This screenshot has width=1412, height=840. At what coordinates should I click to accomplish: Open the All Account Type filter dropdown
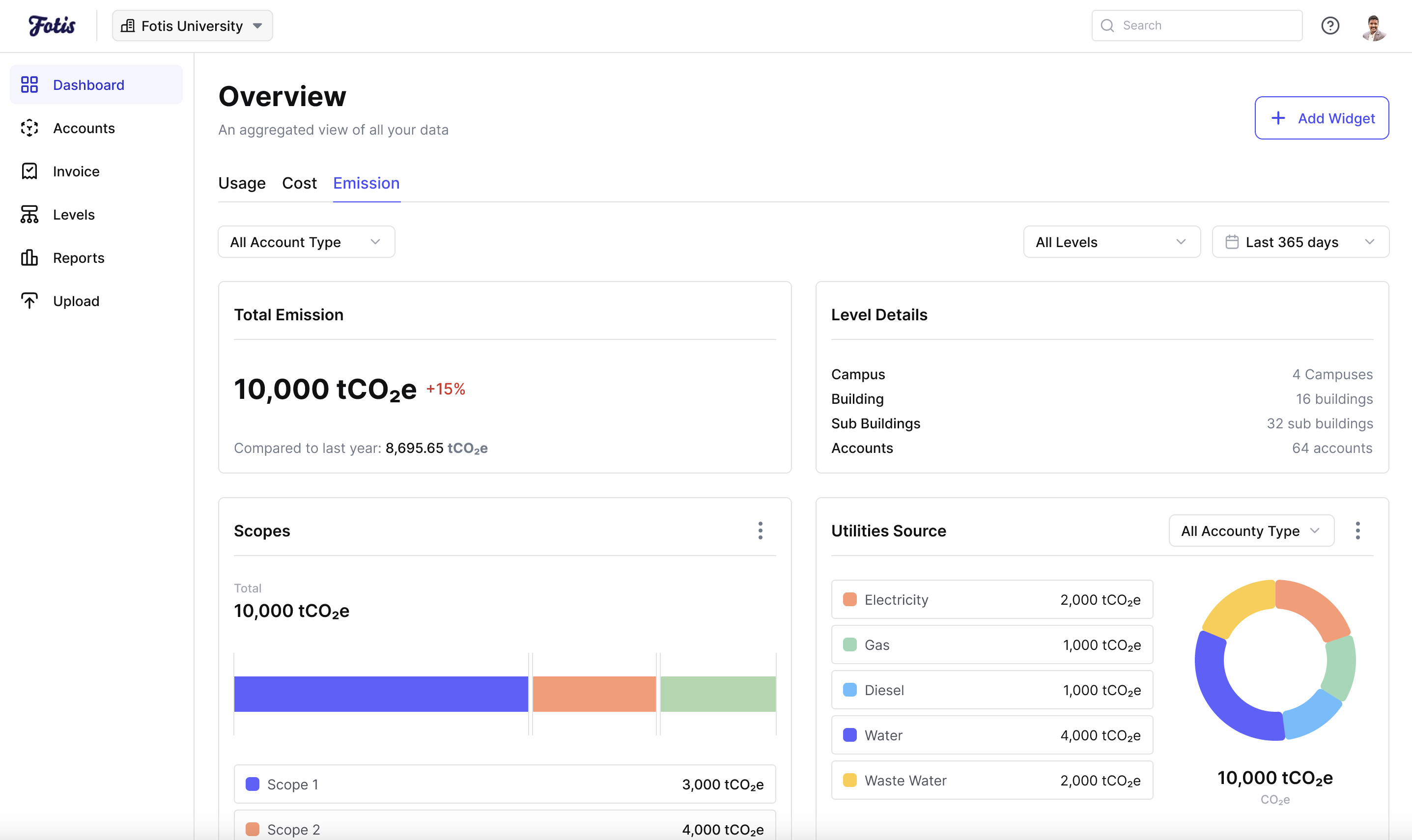(x=306, y=242)
